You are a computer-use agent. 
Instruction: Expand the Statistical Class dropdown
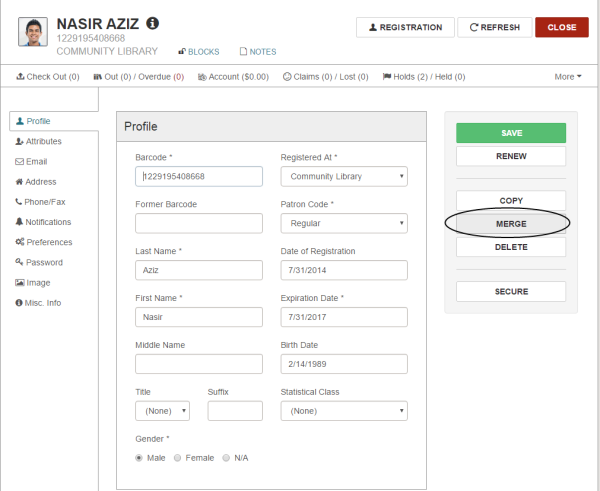(x=343, y=411)
